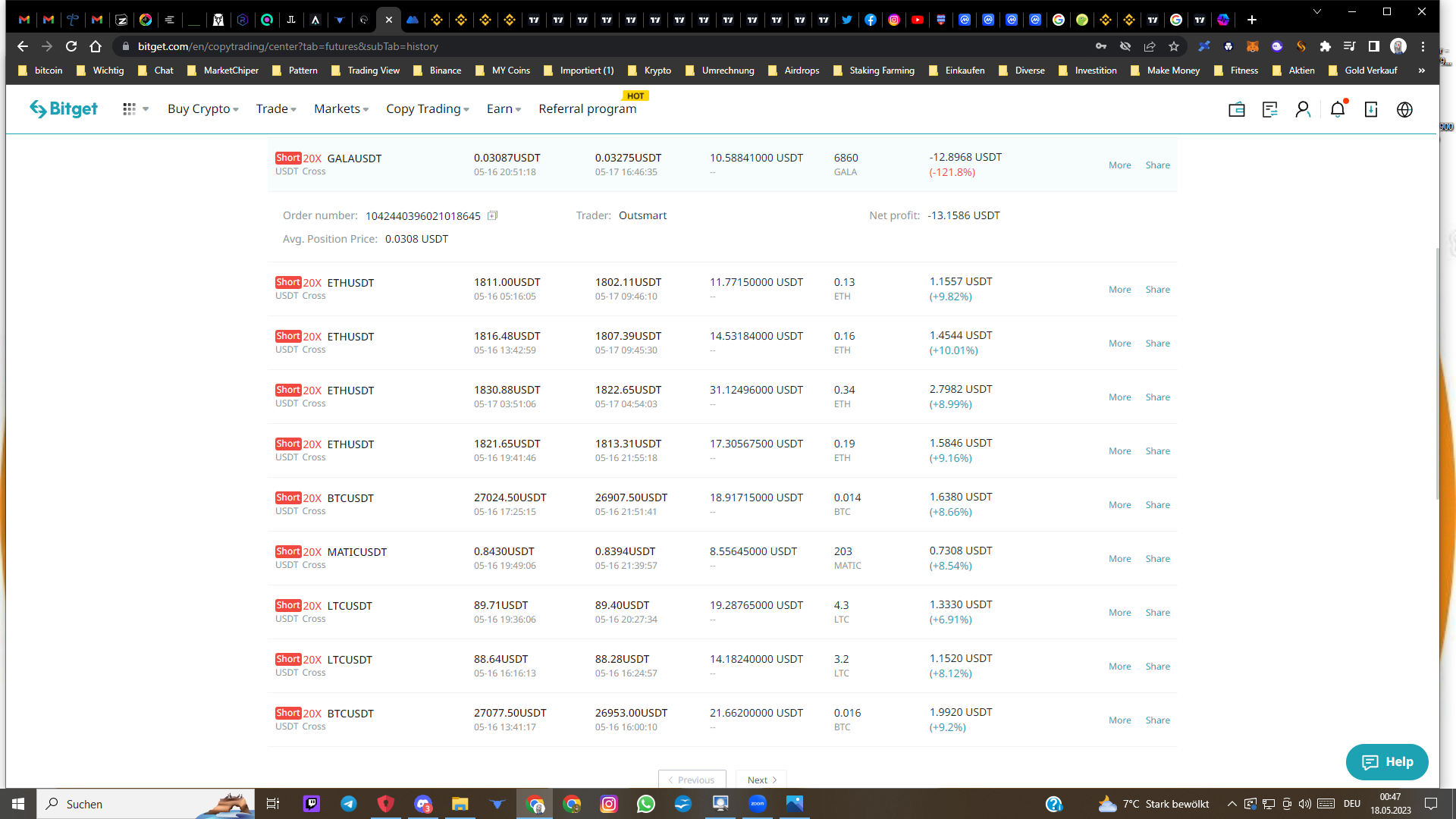Expand the Markets menu
Image resolution: width=1456 pixels, height=819 pixels.
click(x=341, y=109)
